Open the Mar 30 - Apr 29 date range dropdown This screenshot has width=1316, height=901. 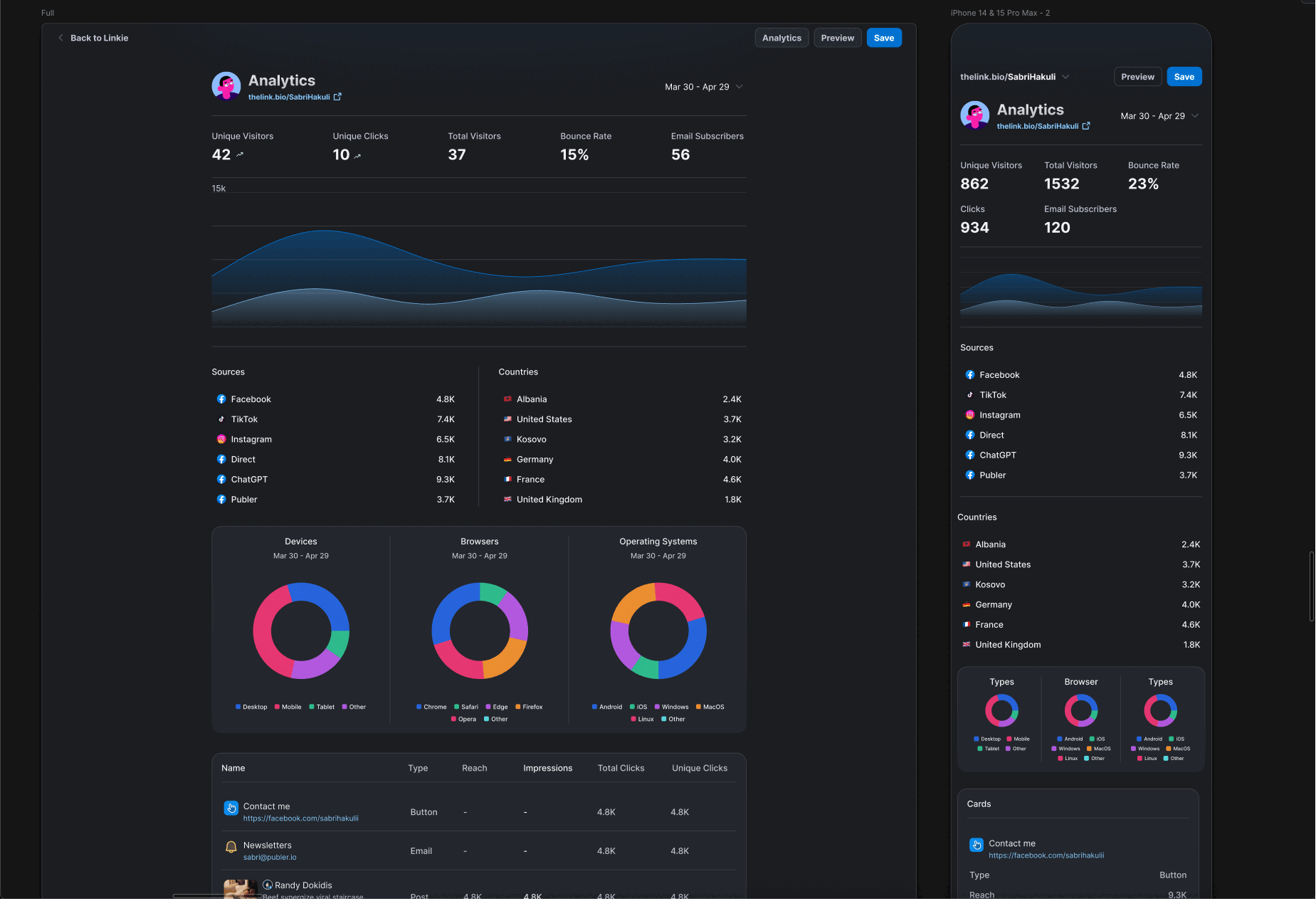pyautogui.click(x=703, y=87)
